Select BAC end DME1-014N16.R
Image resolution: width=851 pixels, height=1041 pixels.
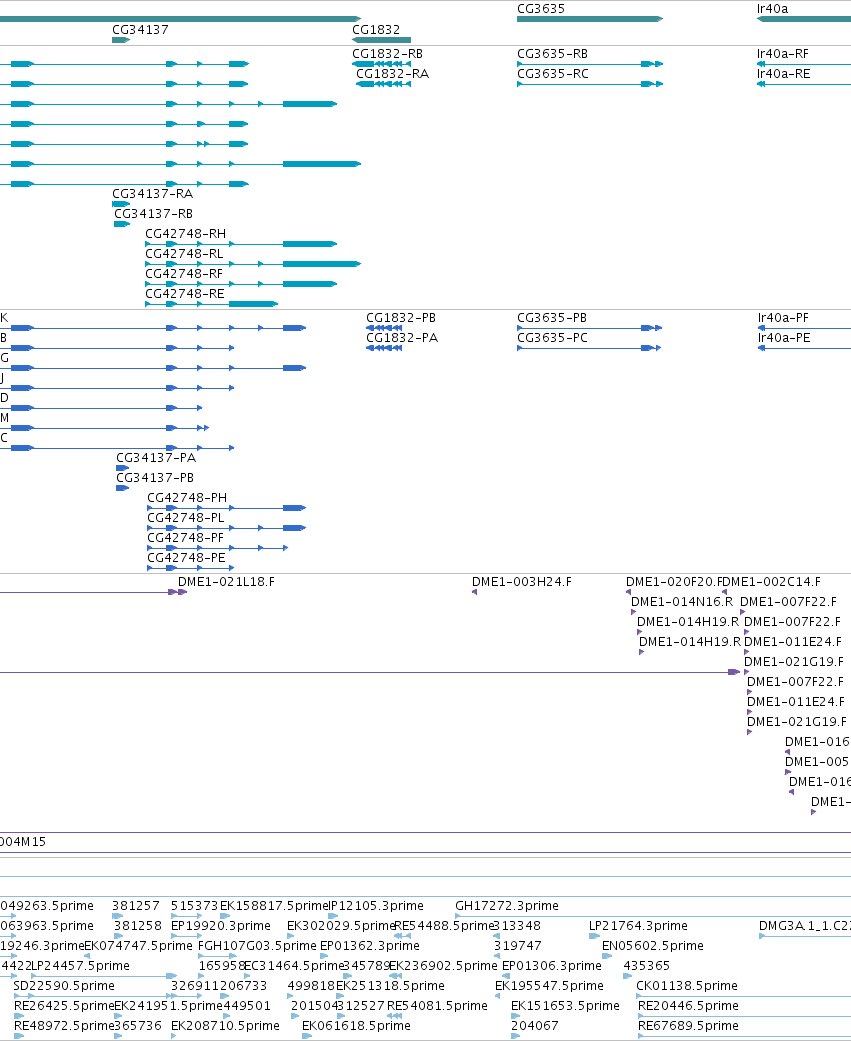coord(682,602)
